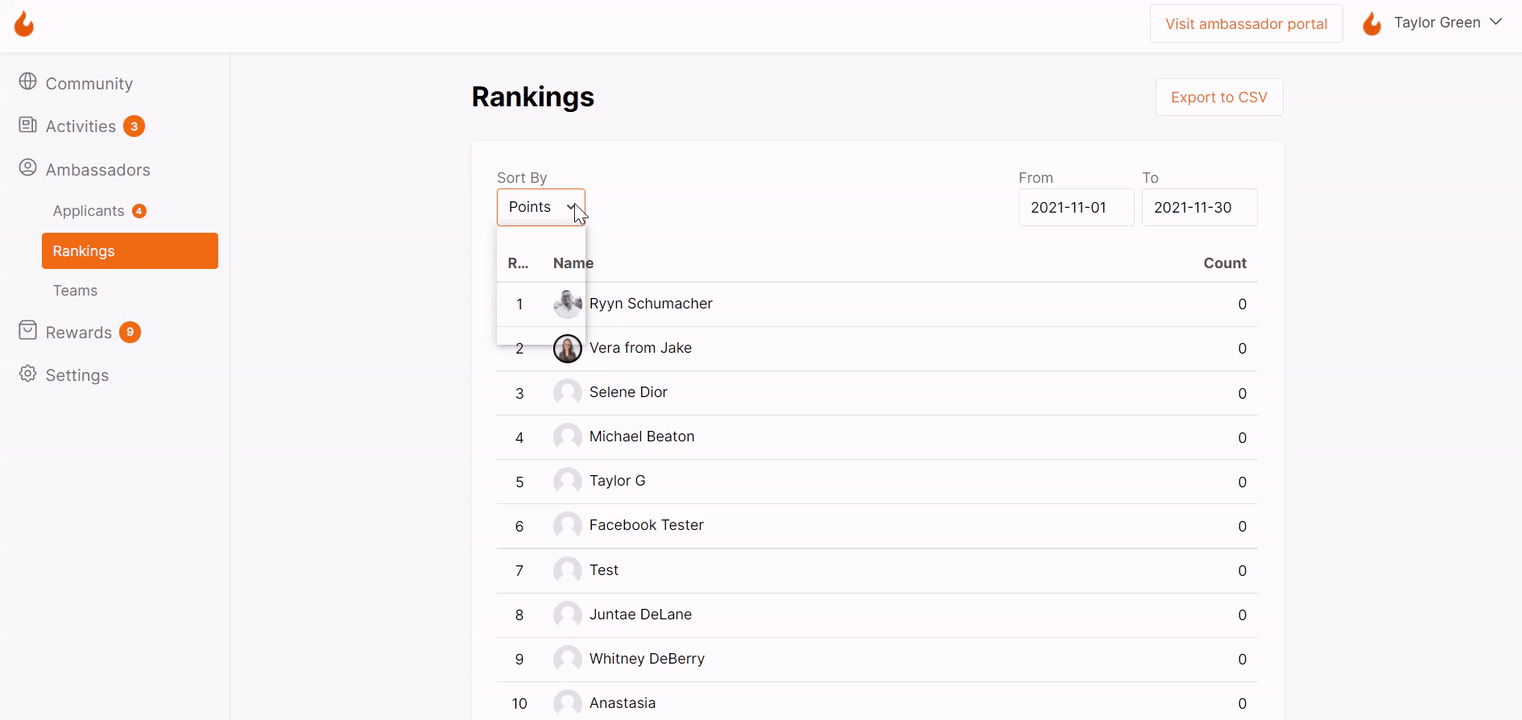Go to the Rewards section
1522x720 pixels.
[78, 333]
